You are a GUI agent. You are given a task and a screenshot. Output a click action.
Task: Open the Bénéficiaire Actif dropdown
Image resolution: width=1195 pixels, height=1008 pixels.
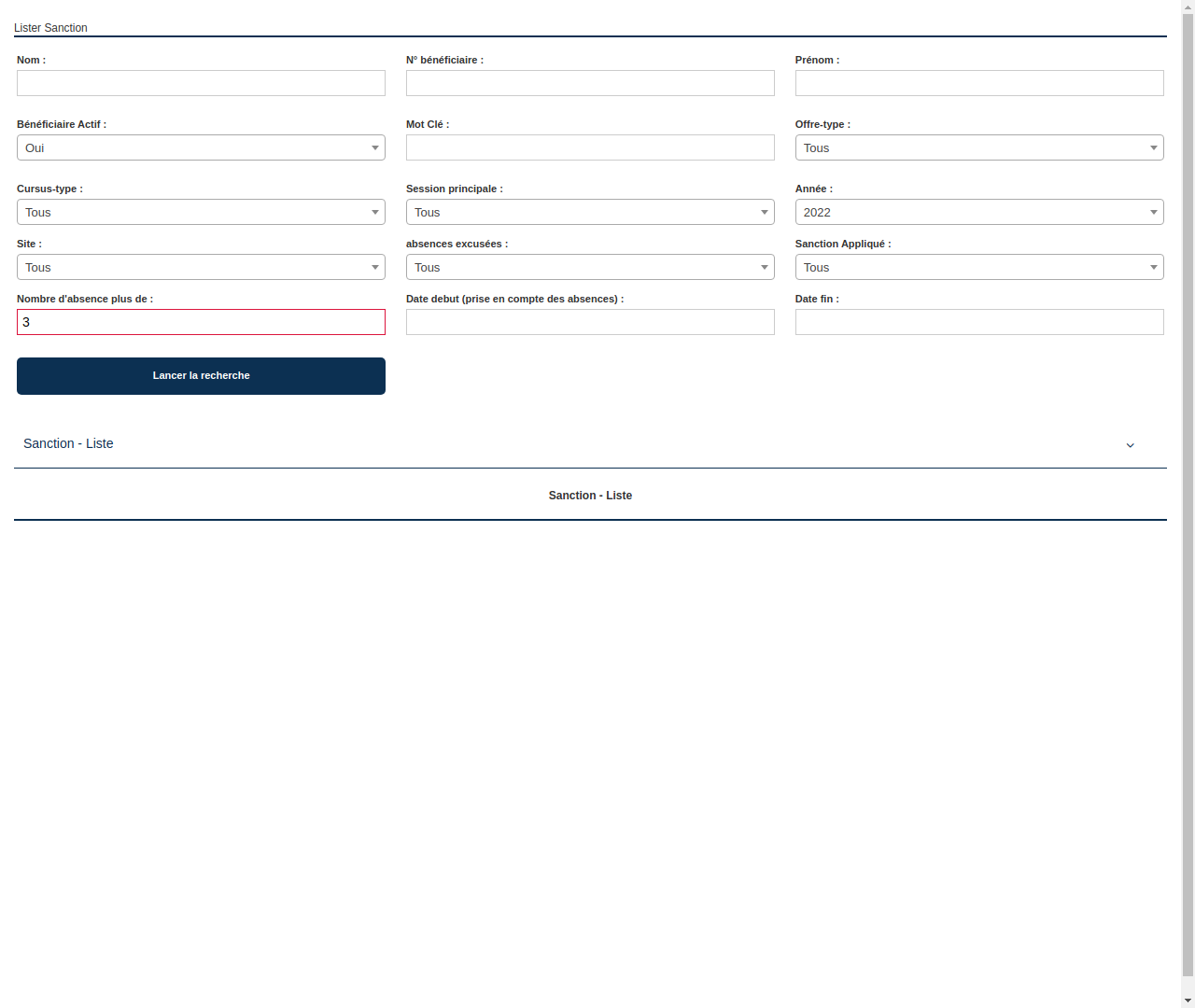(201, 147)
